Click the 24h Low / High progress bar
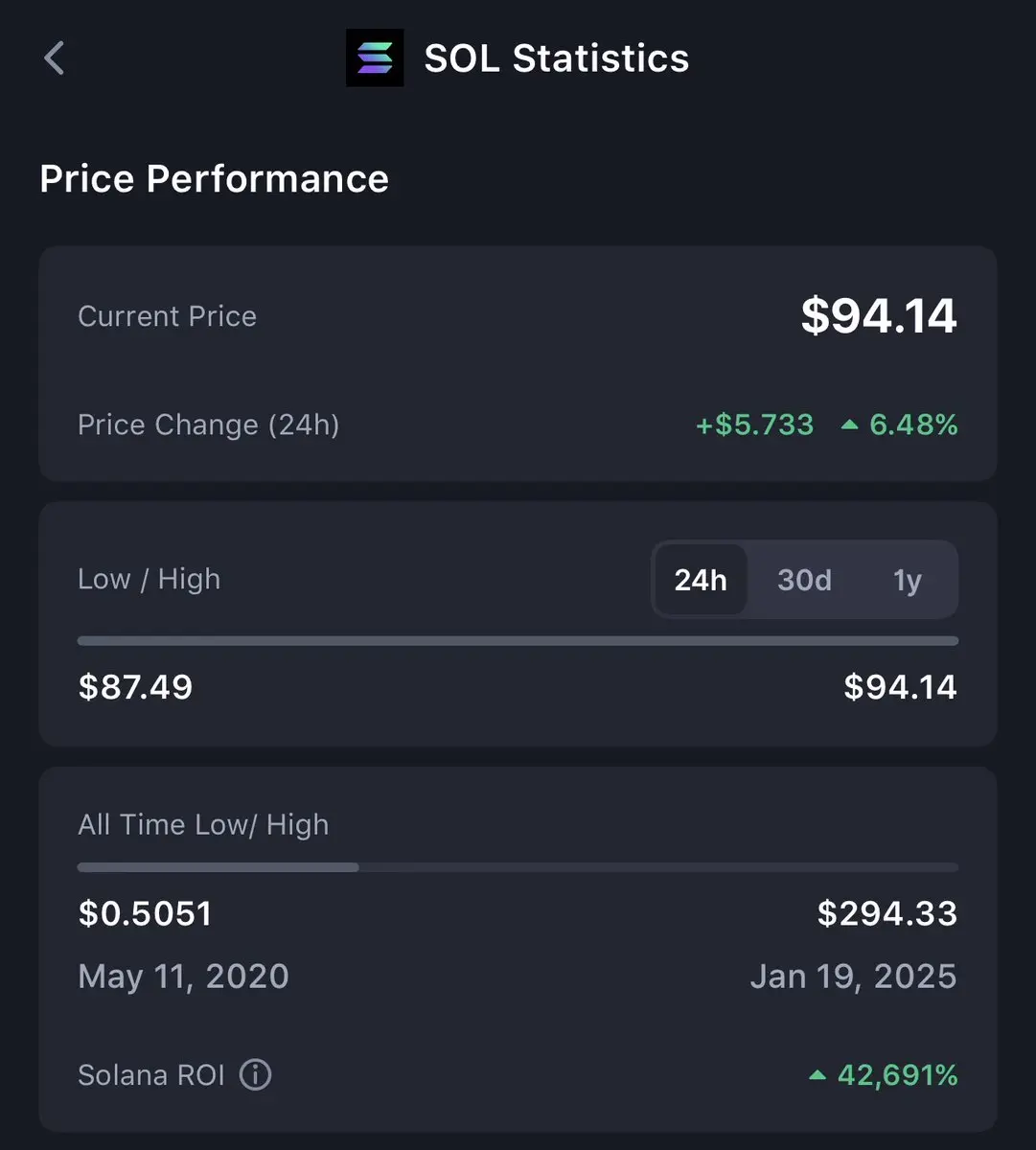This screenshot has height=1150, width=1036. (518, 641)
